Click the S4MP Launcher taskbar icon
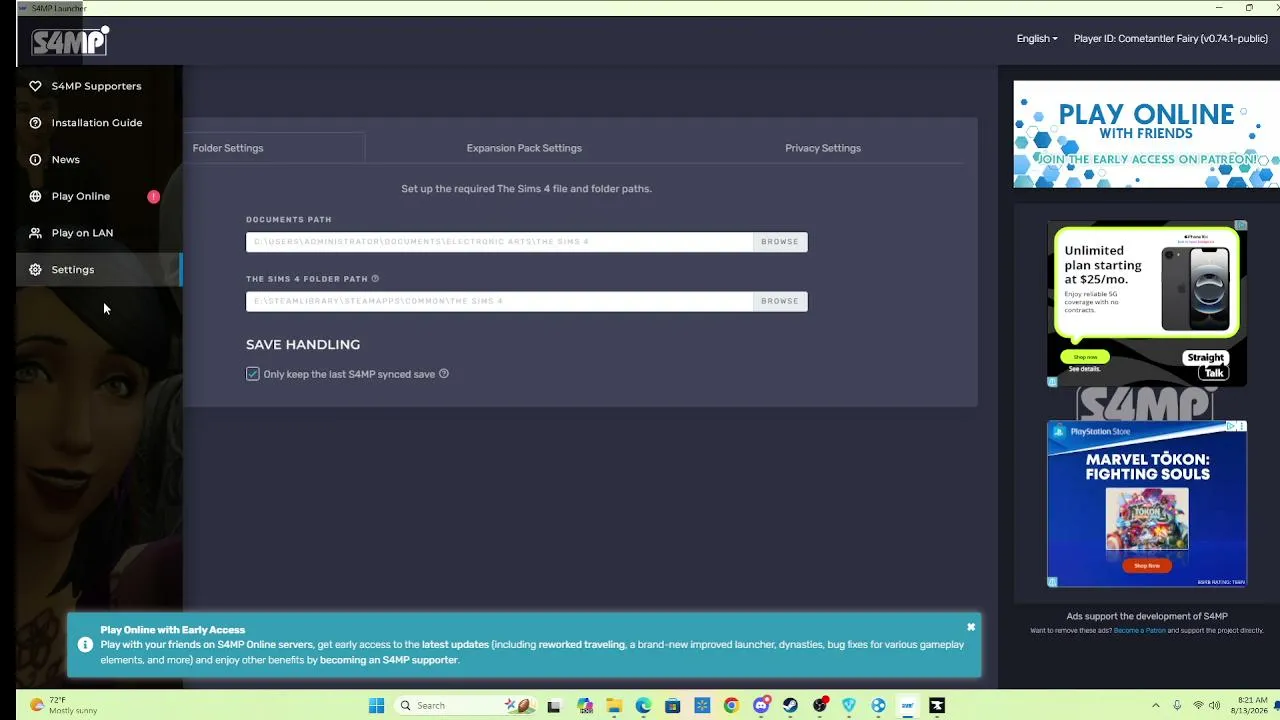The width and height of the screenshot is (1280, 720). point(907,706)
